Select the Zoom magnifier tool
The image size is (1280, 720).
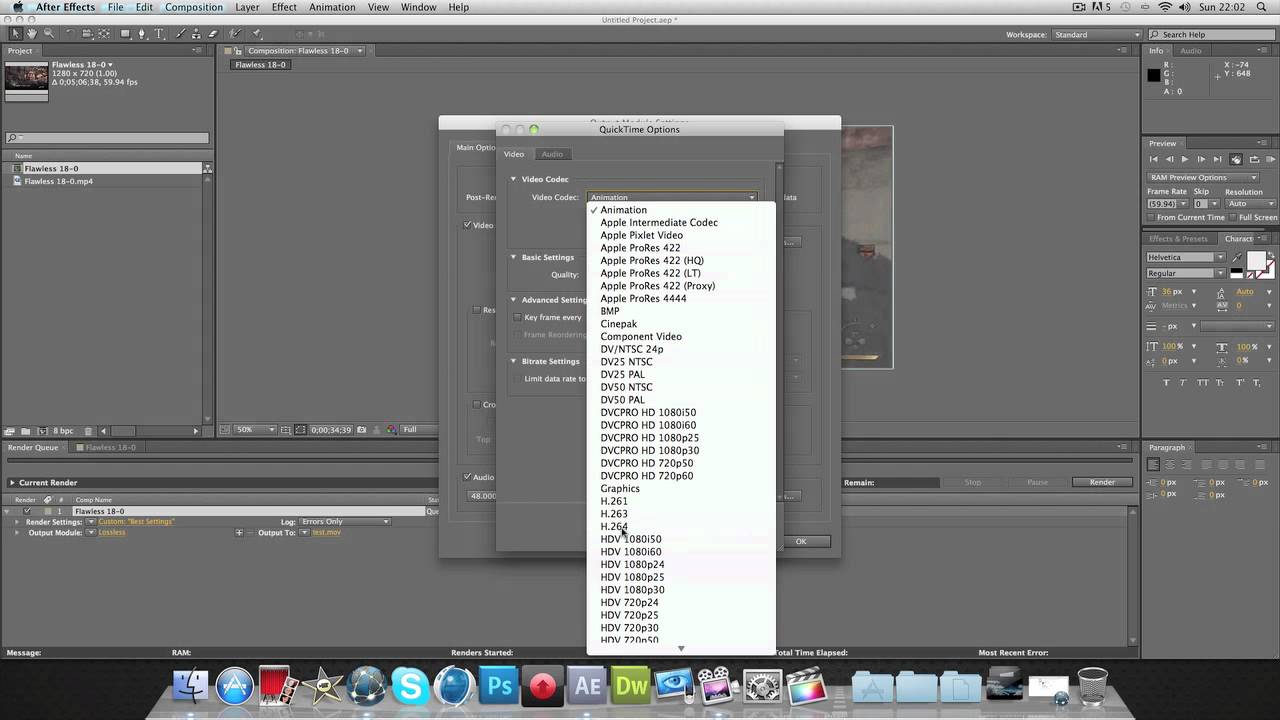pyautogui.click(x=48, y=34)
